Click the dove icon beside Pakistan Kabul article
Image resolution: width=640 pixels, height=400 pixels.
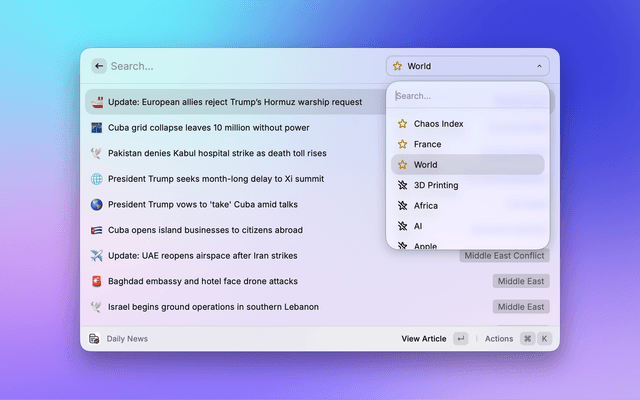(x=97, y=153)
